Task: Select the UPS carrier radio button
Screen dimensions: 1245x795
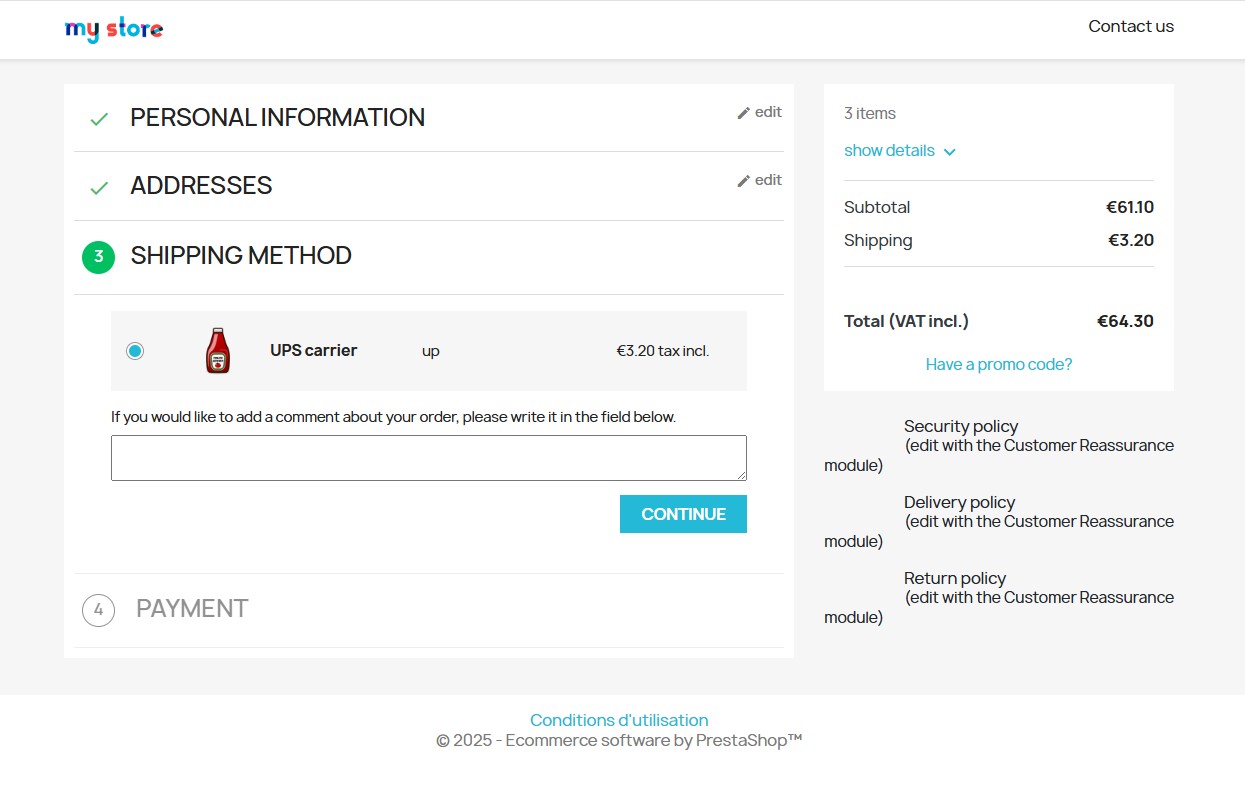Action: pos(135,351)
